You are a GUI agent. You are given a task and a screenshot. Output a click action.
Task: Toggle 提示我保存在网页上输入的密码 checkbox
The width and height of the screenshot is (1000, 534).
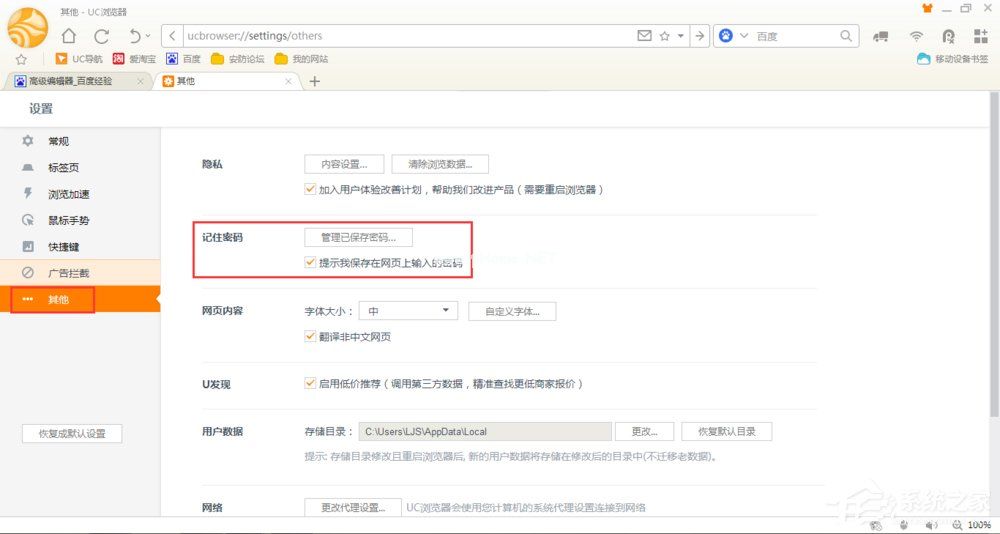pyautogui.click(x=310, y=263)
